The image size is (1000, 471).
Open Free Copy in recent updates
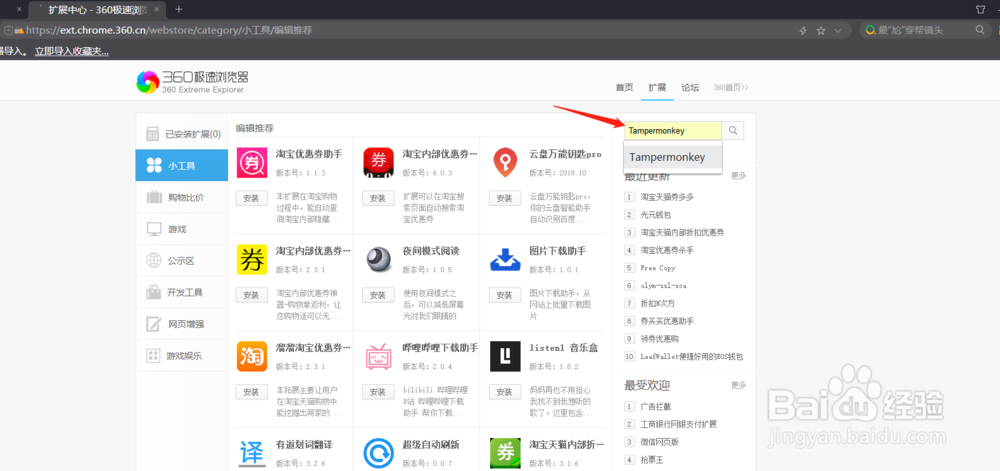point(658,268)
